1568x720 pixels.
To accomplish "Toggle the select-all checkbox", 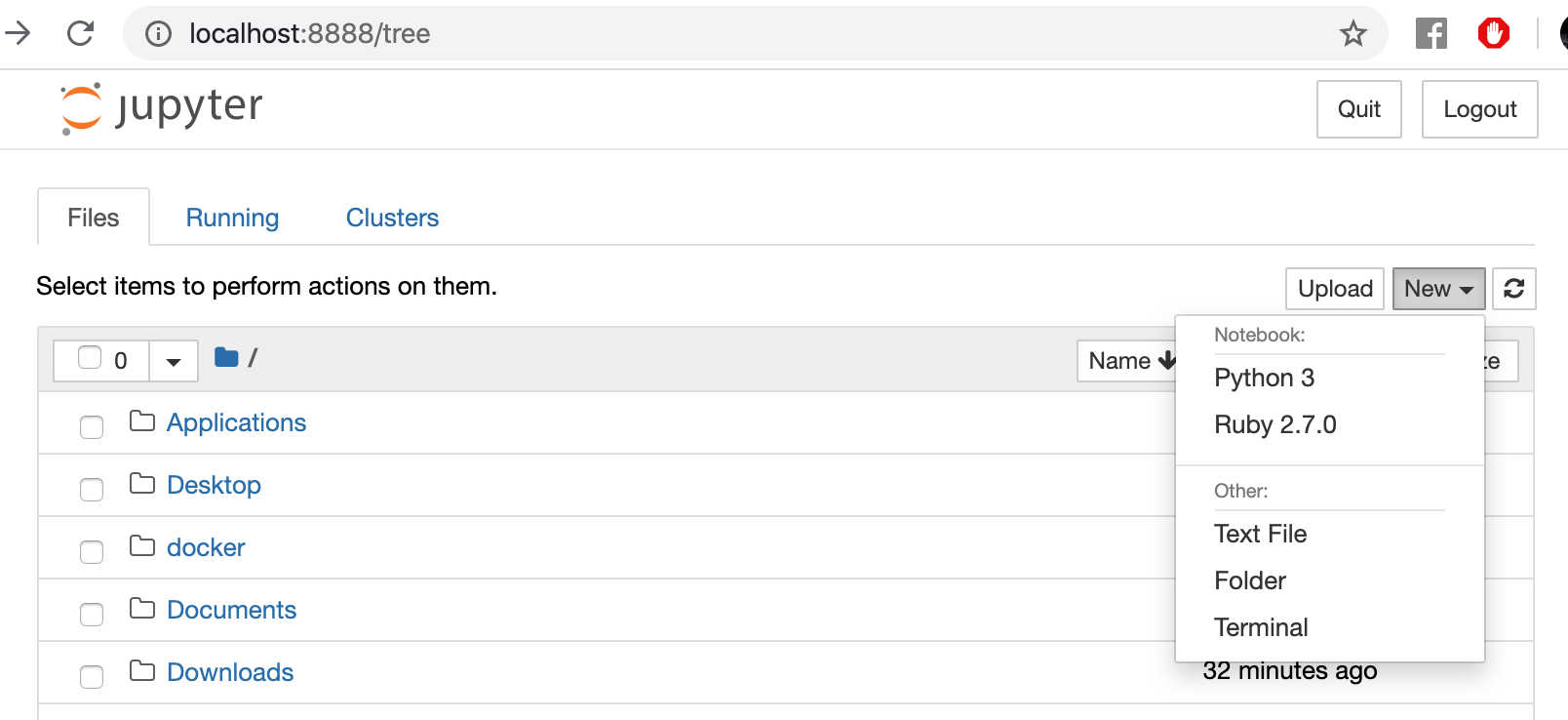I will 90,358.
